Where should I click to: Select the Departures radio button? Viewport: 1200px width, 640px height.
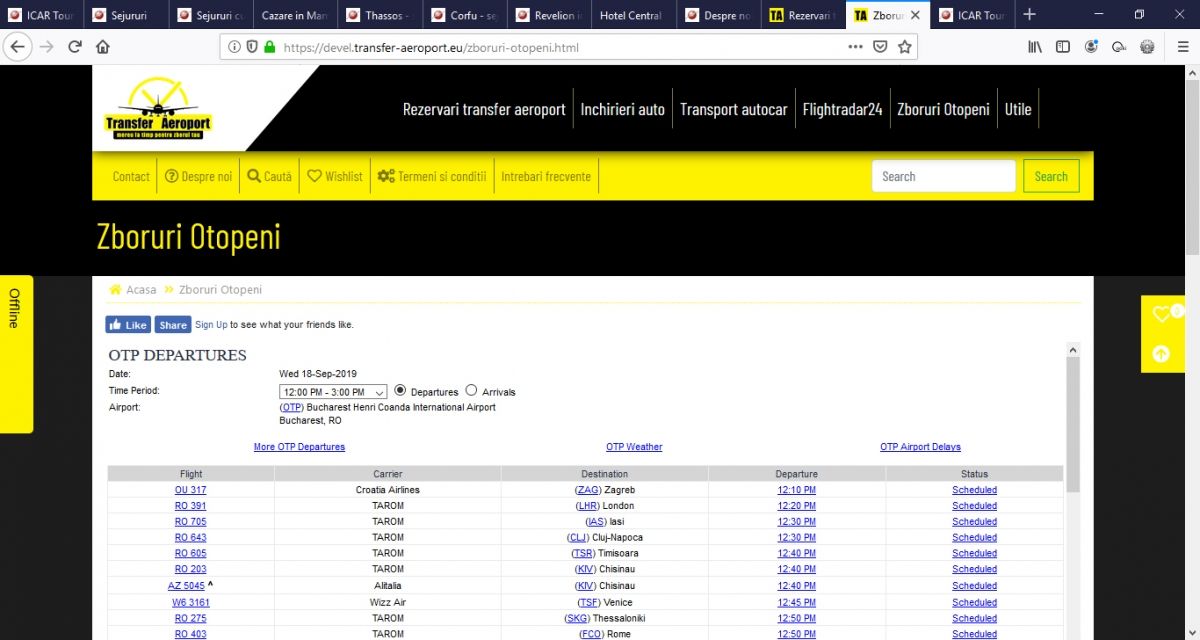[x=401, y=391]
